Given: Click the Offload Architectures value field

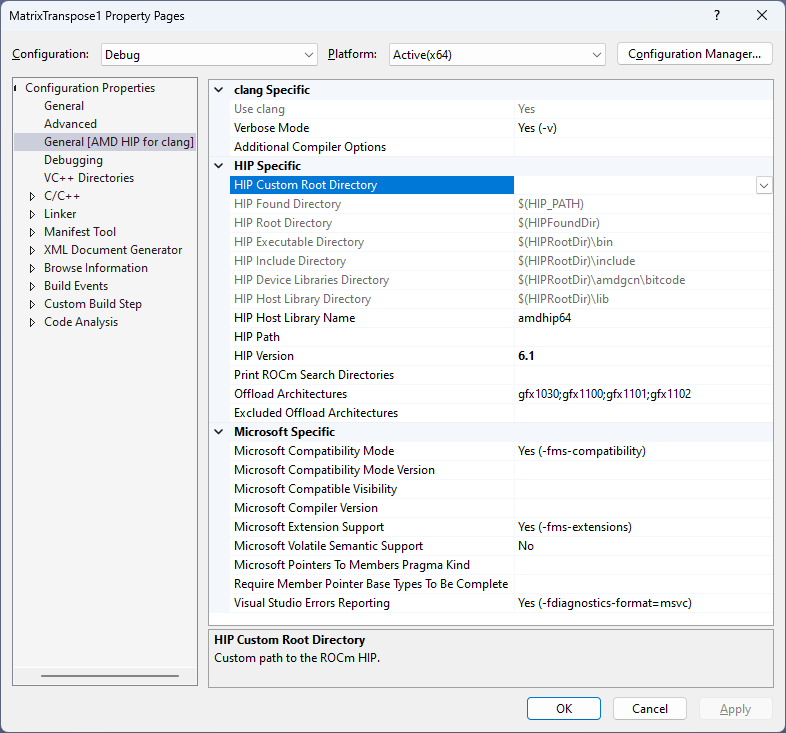Looking at the screenshot, I should tap(640, 394).
